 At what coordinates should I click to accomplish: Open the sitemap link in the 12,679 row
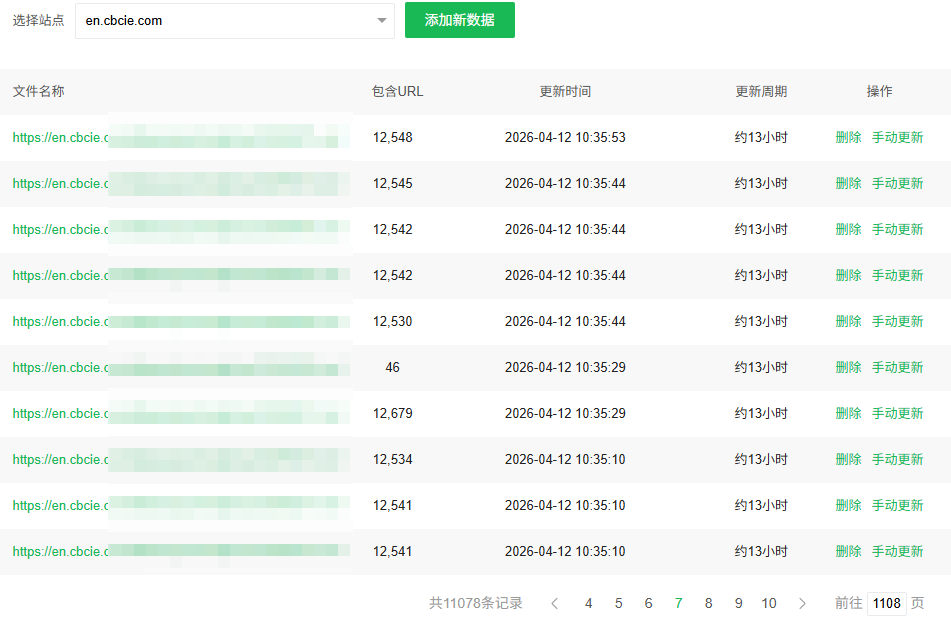181,414
